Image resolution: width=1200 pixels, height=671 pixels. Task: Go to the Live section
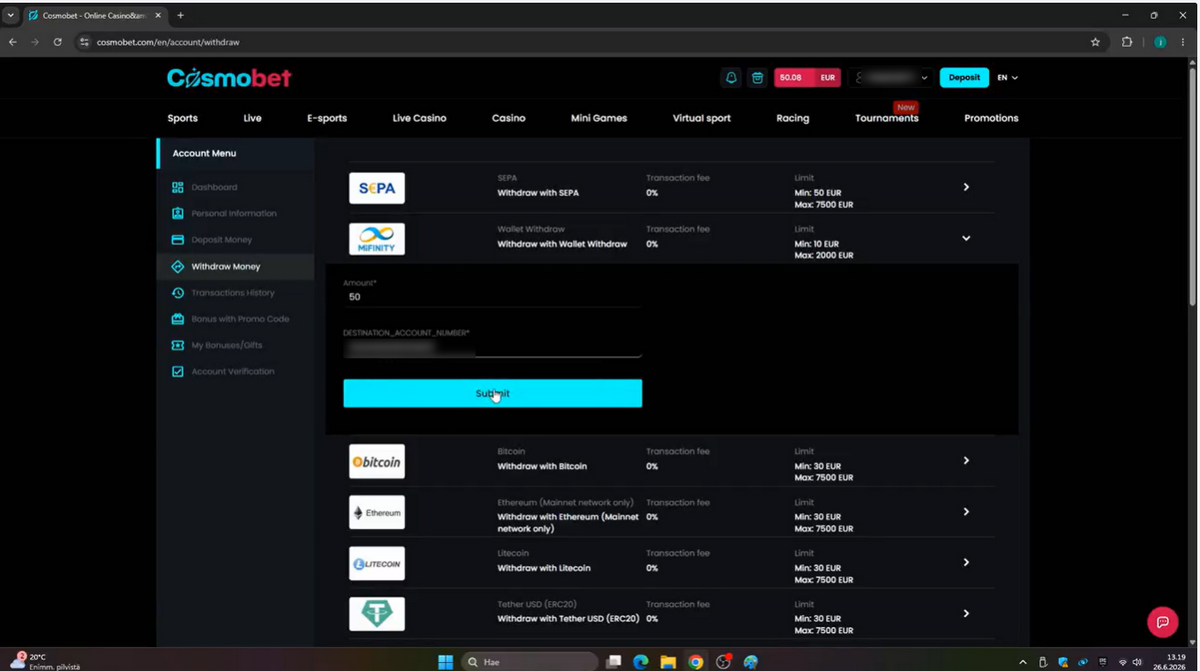pyautogui.click(x=252, y=118)
